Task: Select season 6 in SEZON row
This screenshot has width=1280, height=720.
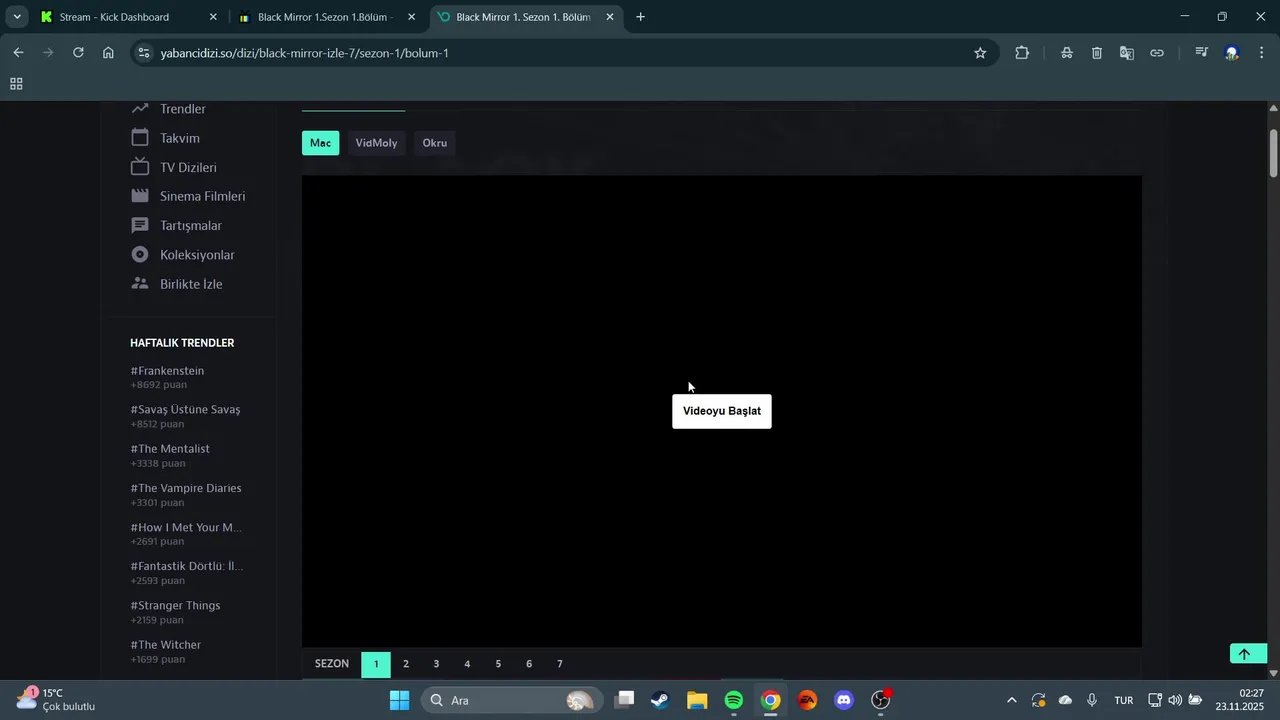Action: [529, 664]
